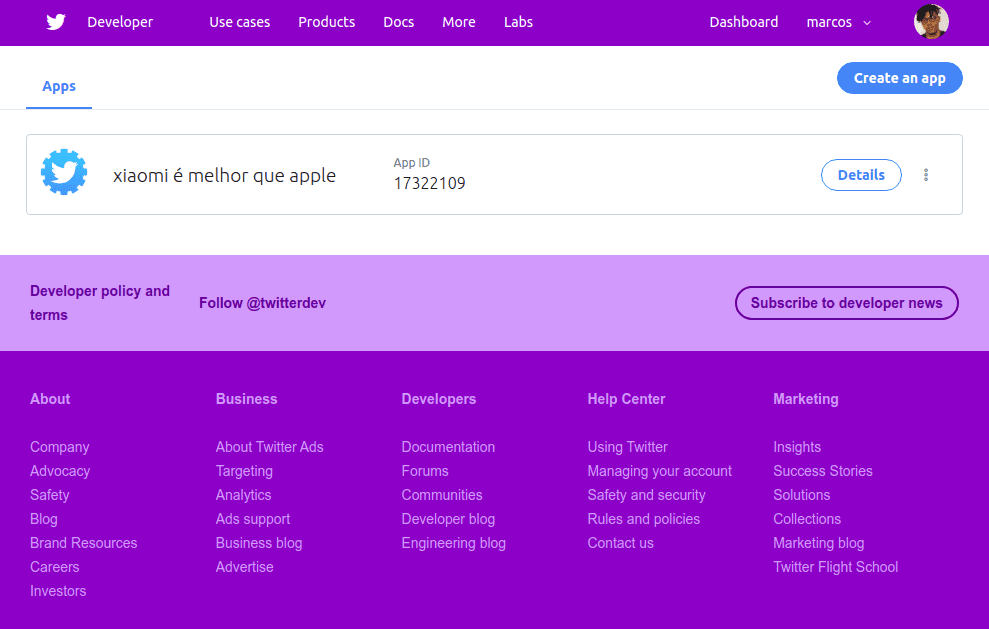The image size is (989, 629).
Task: Open the Products menu
Action: (326, 22)
